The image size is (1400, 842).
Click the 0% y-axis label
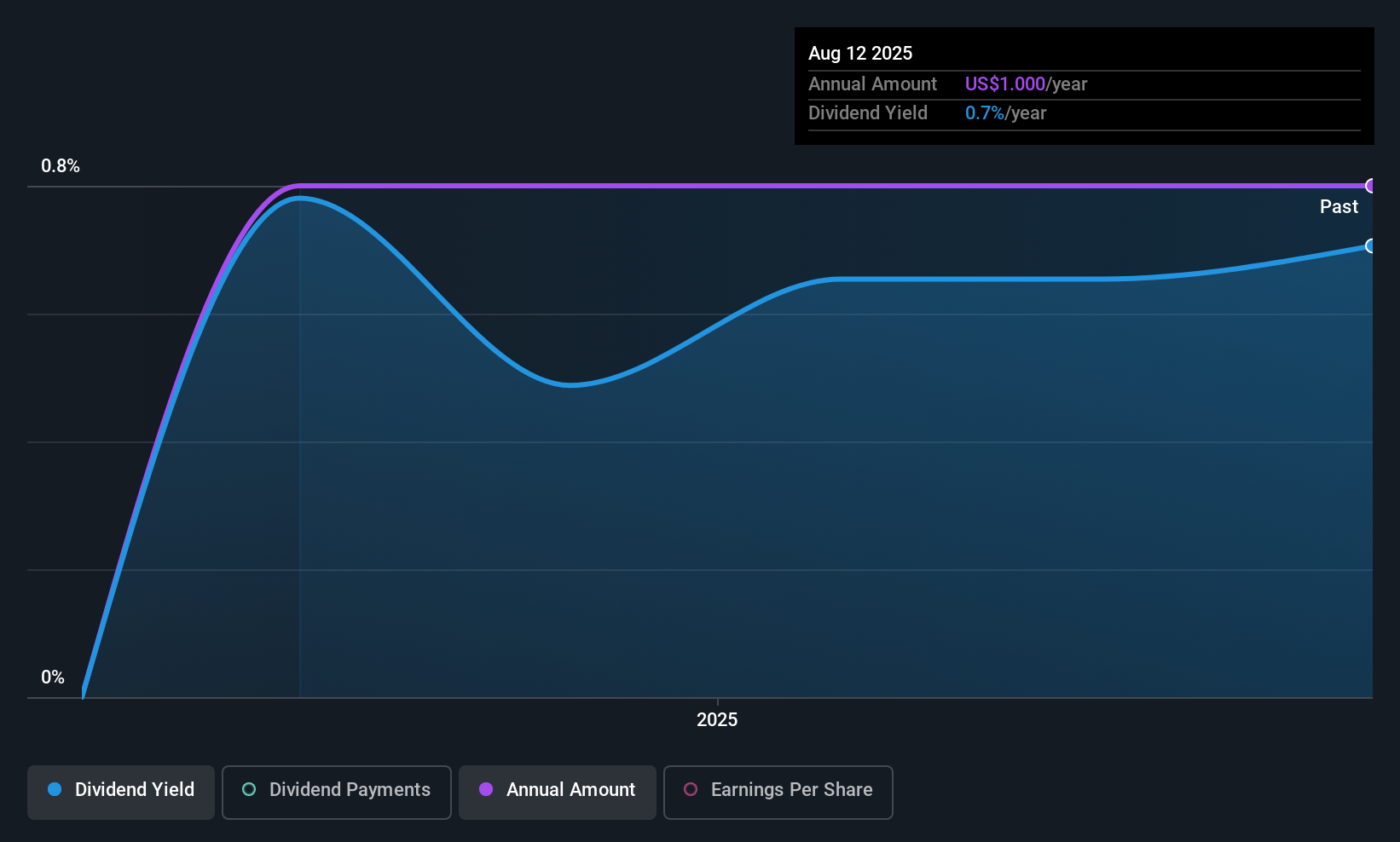pyautogui.click(x=53, y=678)
